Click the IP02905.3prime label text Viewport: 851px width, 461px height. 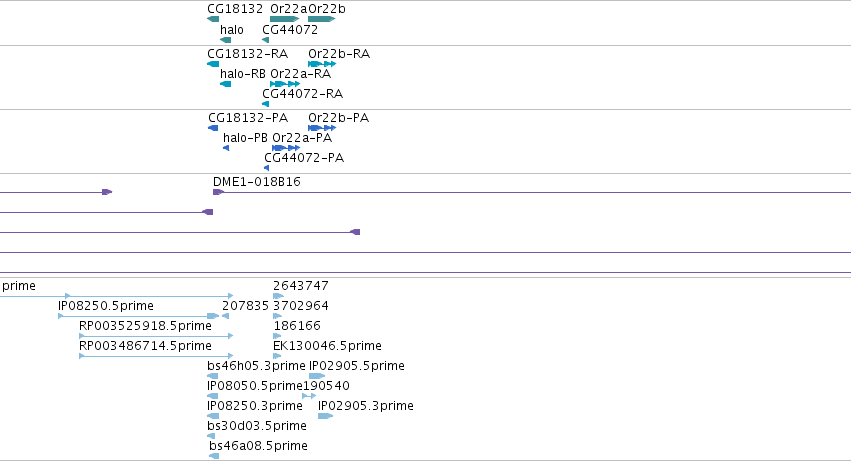pos(366,406)
